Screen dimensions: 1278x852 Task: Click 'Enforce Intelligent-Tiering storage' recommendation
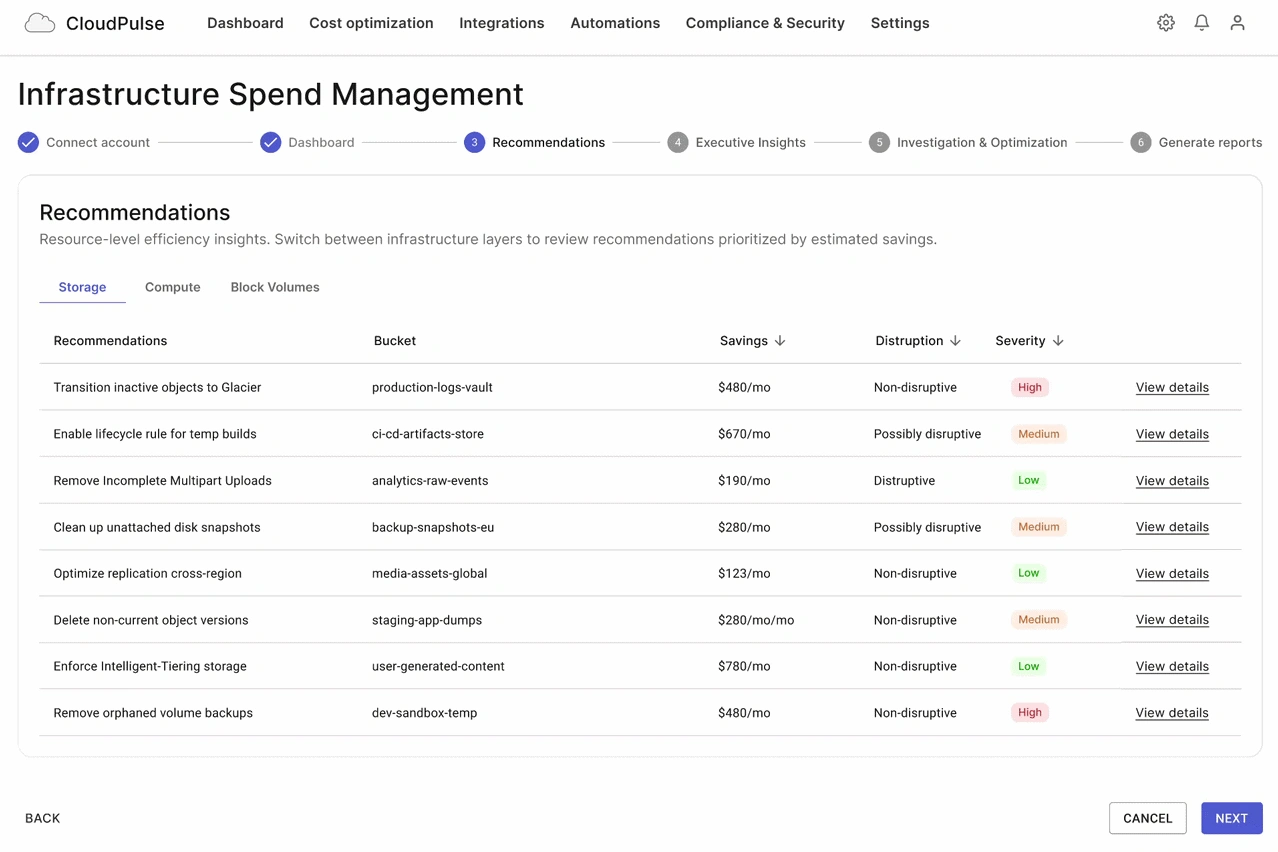coord(150,666)
